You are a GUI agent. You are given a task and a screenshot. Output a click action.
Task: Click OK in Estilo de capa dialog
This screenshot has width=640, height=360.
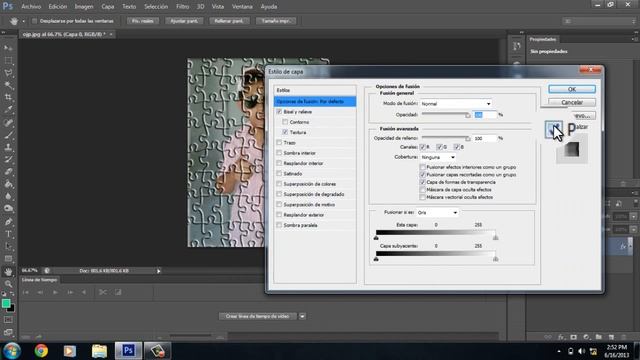tap(572, 89)
